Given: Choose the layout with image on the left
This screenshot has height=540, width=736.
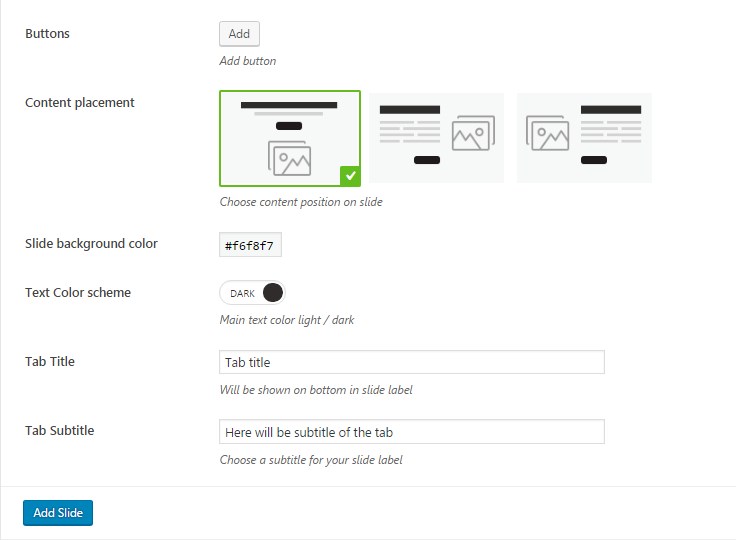Looking at the screenshot, I should (584, 138).
